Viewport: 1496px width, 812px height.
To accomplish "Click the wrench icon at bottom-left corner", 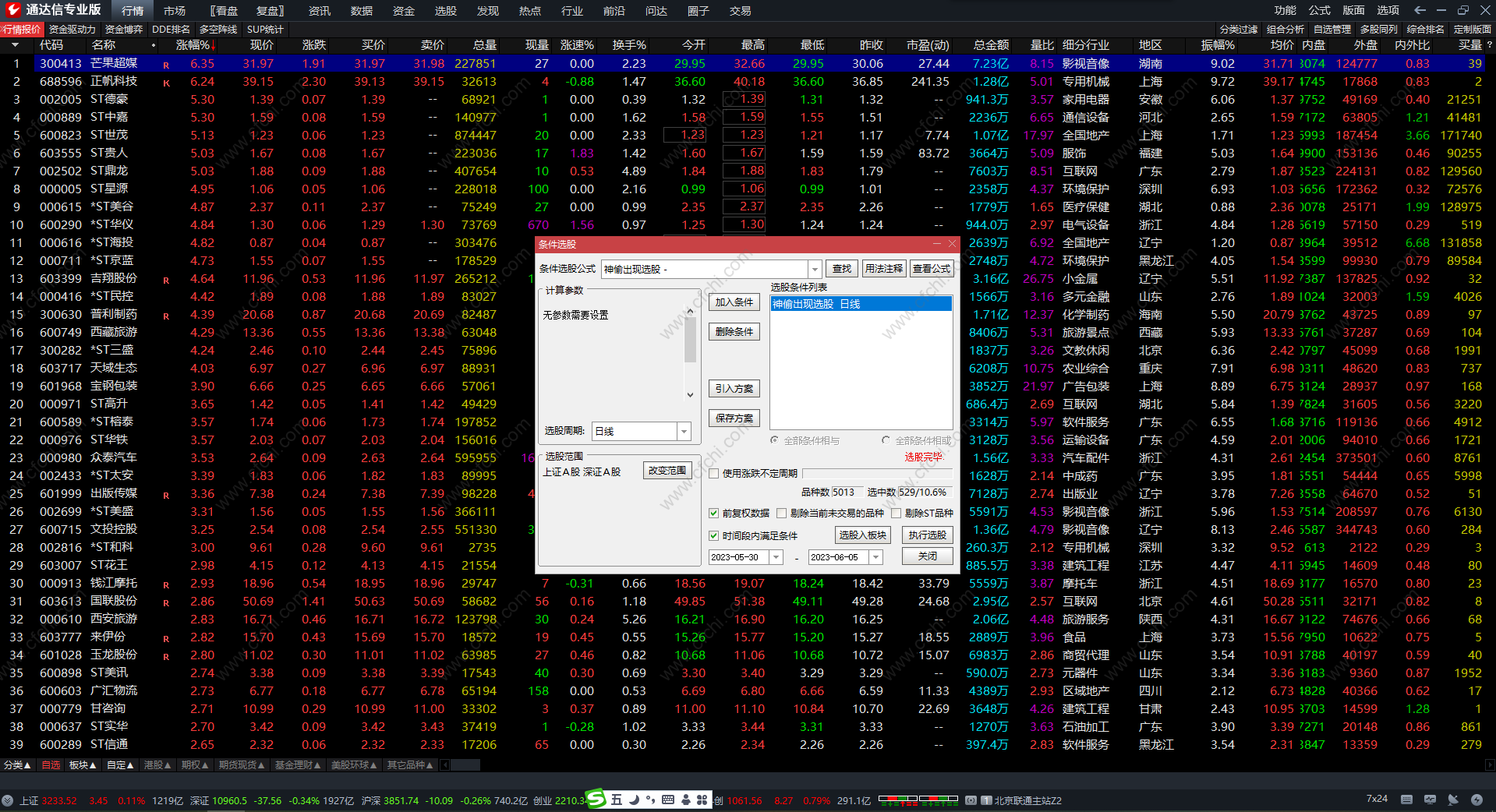I will coord(8,800).
